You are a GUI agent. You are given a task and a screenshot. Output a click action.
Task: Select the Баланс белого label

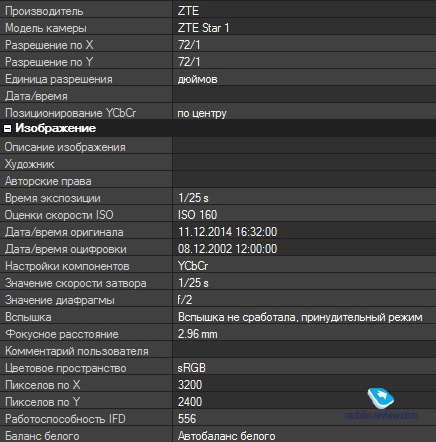(x=42, y=436)
